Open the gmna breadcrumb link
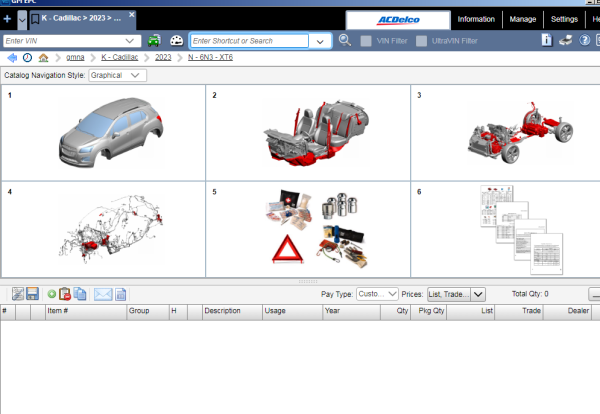This screenshot has width=600, height=414. [x=75, y=57]
